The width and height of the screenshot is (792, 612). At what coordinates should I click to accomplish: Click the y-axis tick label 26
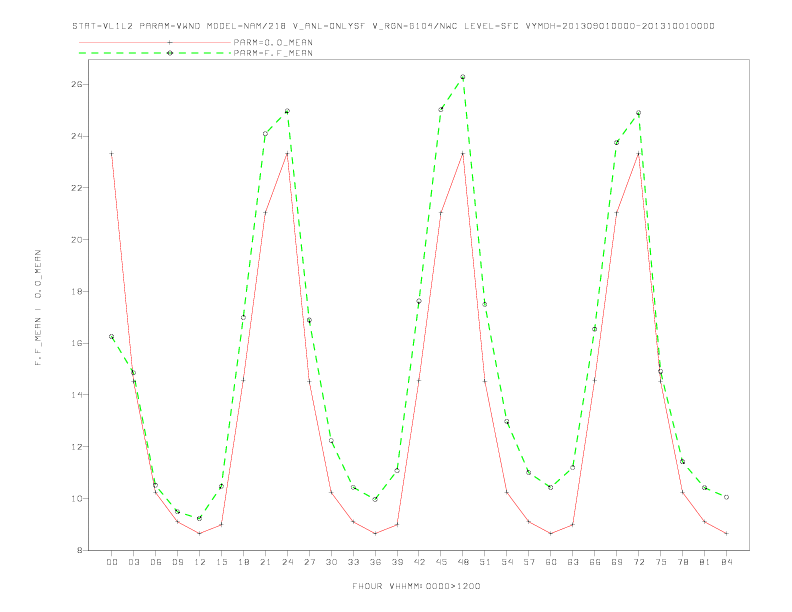tap(76, 84)
